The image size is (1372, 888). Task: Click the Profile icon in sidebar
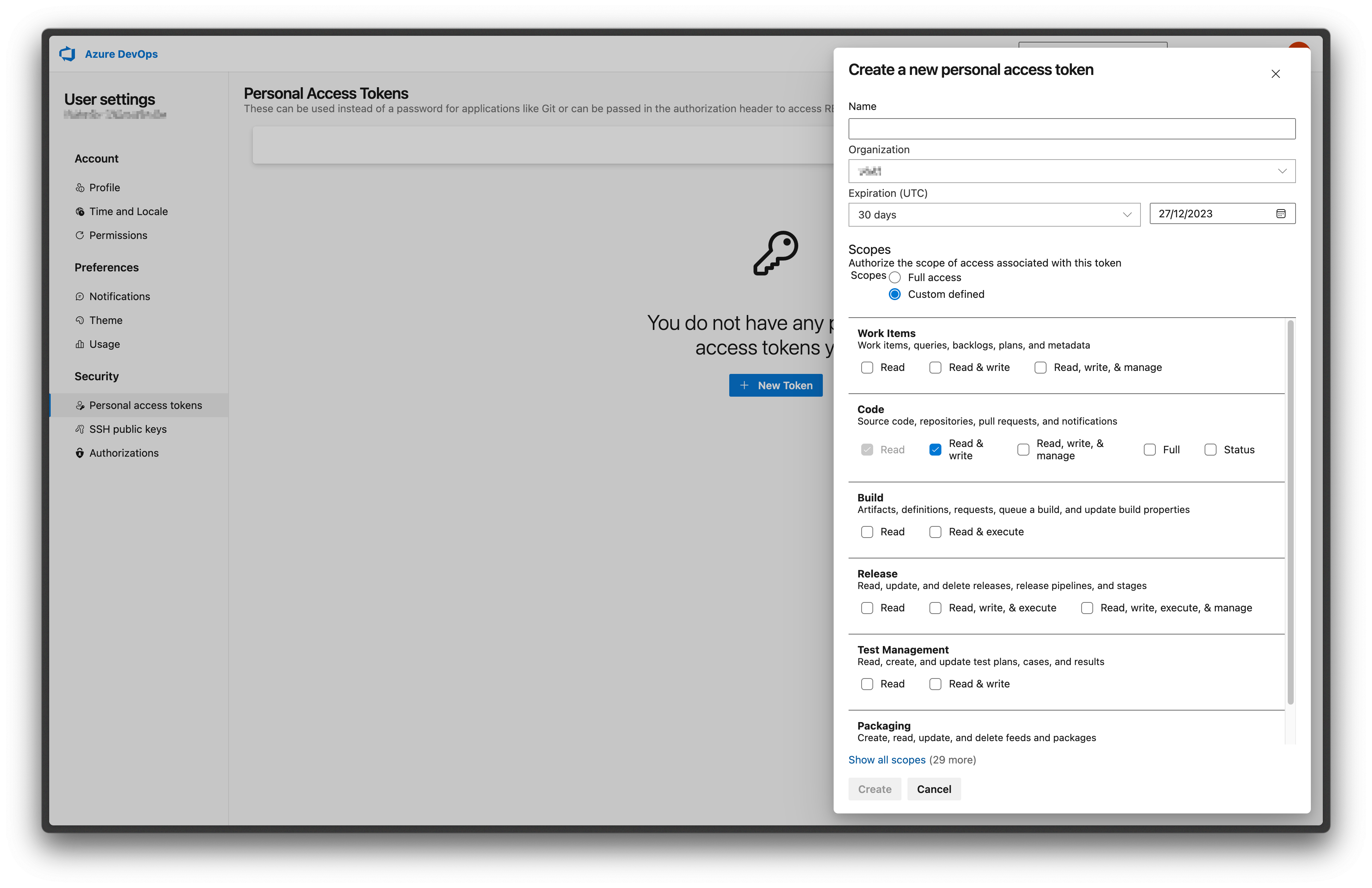80,188
